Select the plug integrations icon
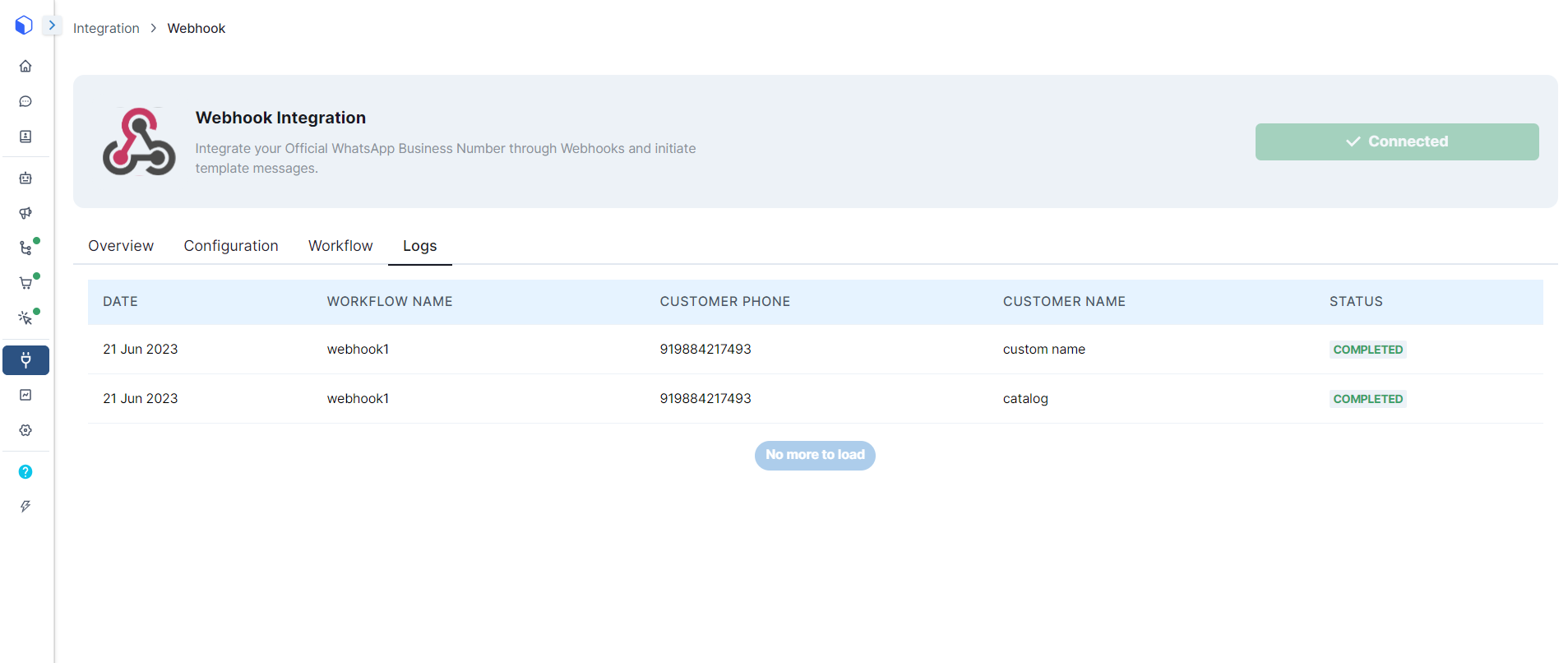Screen dimensions: 1568x663 pyautogui.click(x=25, y=360)
